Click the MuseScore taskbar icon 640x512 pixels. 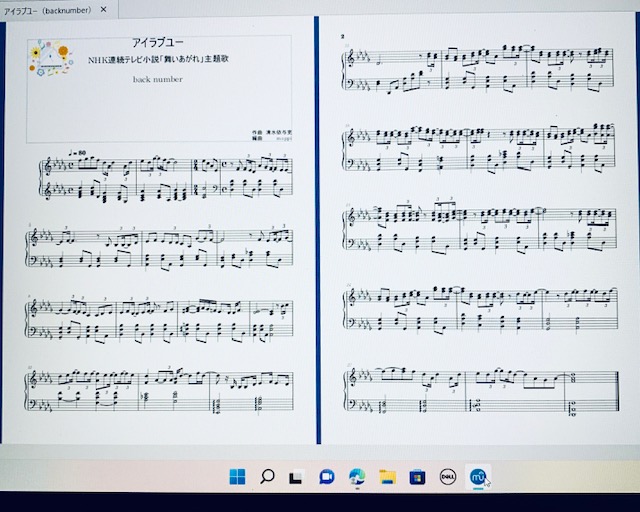(478, 476)
